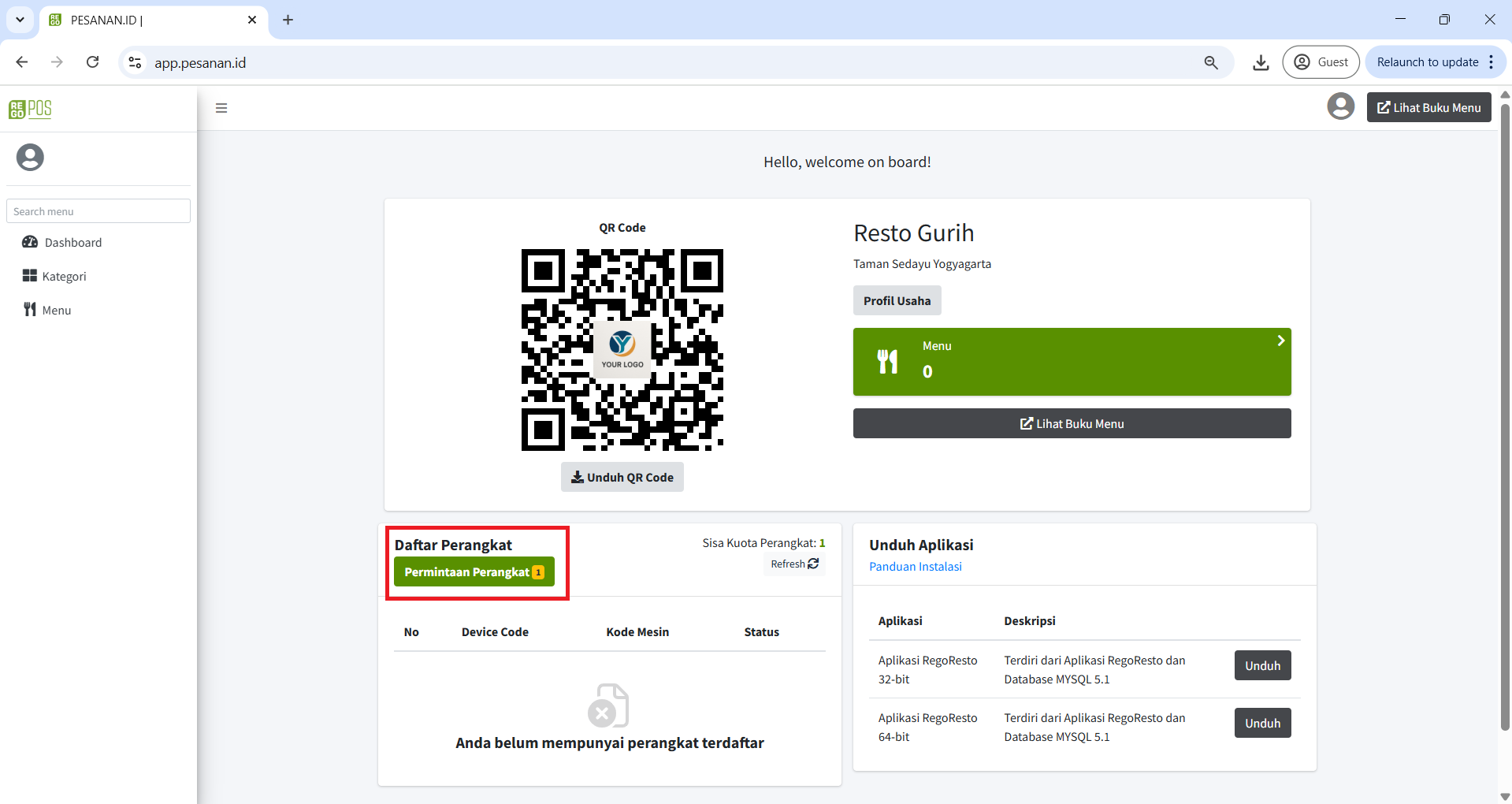Download the RegoResto 64-bit application

click(1262, 724)
